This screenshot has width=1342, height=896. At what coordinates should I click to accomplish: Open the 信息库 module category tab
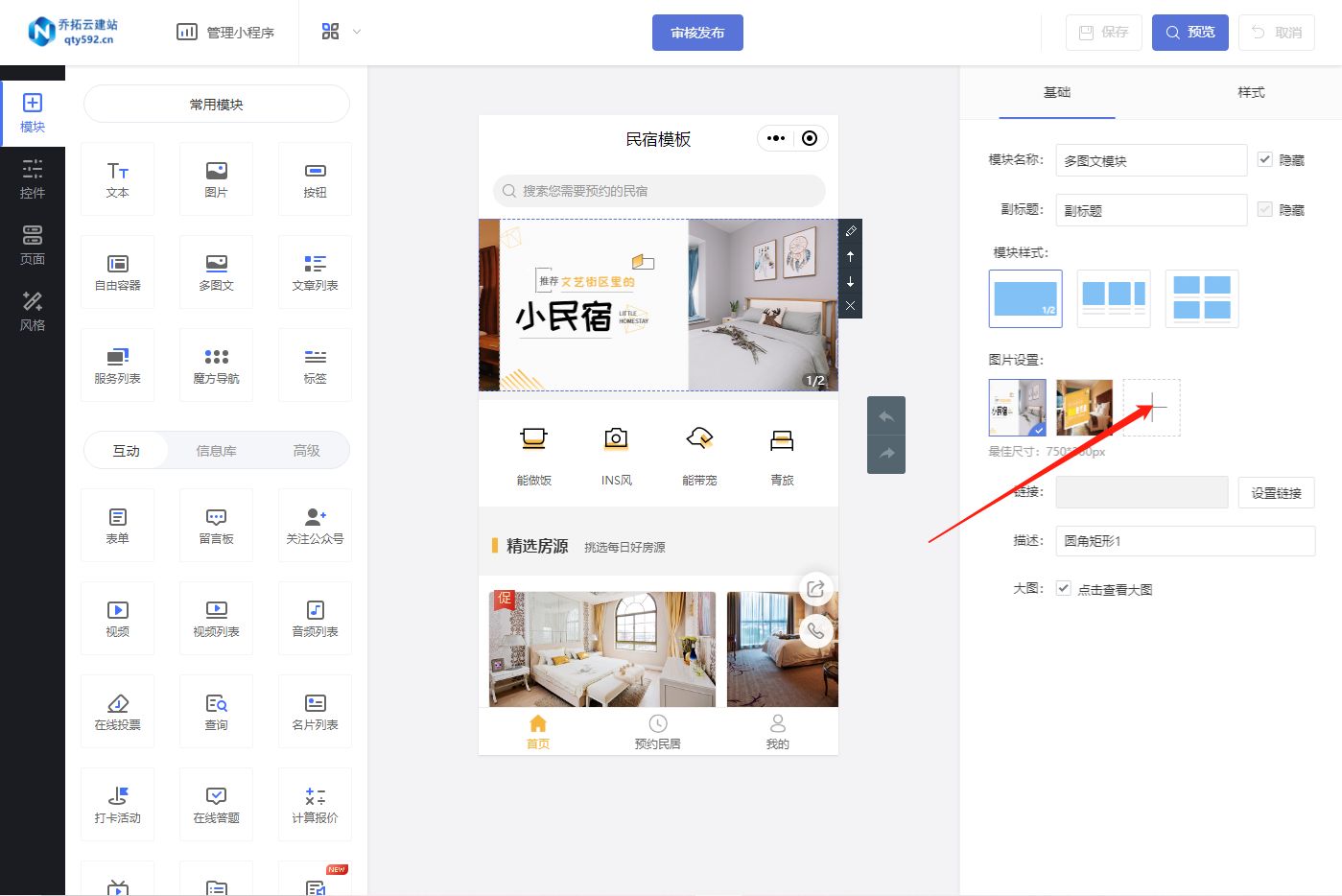tap(217, 450)
